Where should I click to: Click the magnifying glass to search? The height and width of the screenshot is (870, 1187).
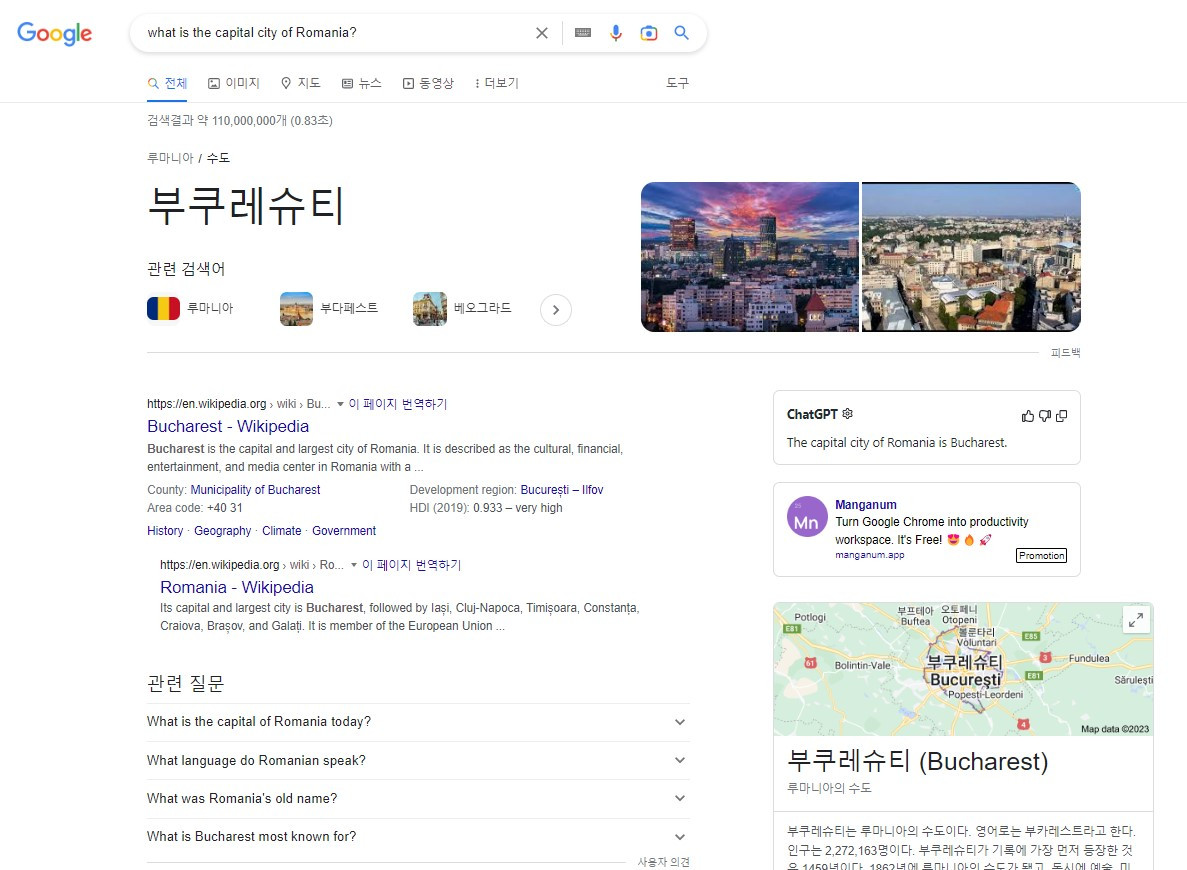coord(682,32)
